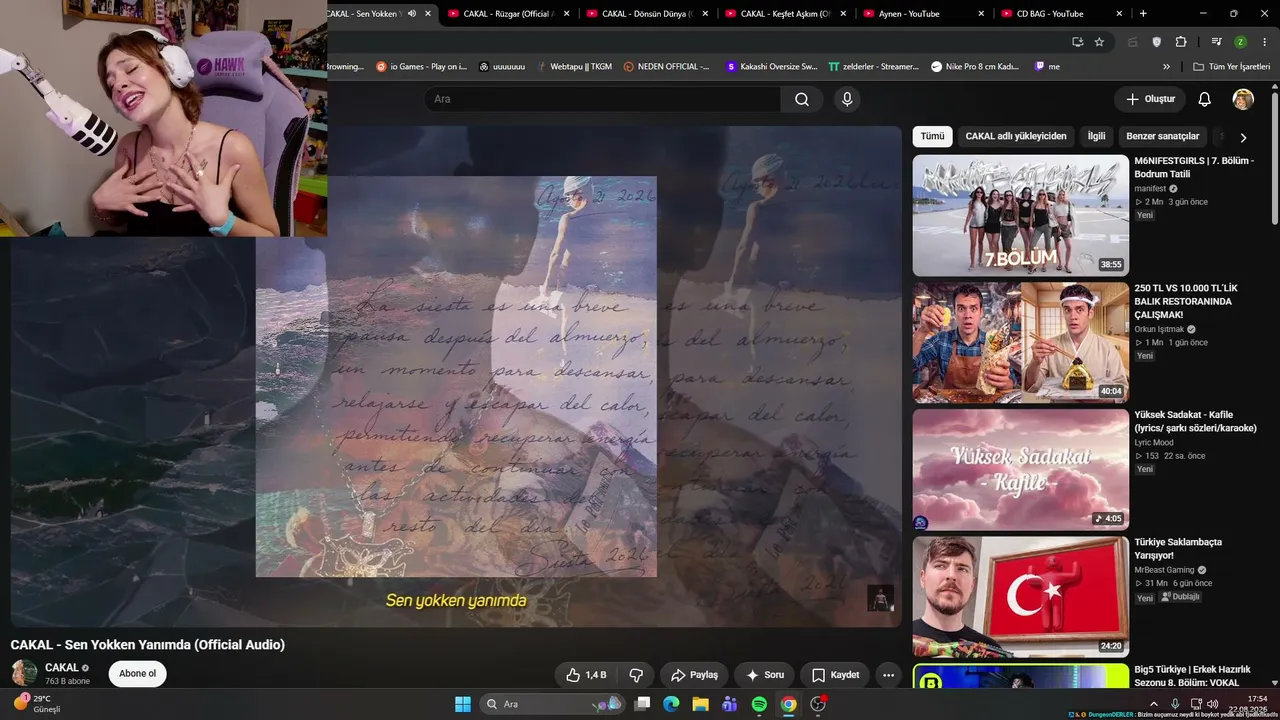
Task: Open the Windows Start menu
Action: (x=463, y=704)
